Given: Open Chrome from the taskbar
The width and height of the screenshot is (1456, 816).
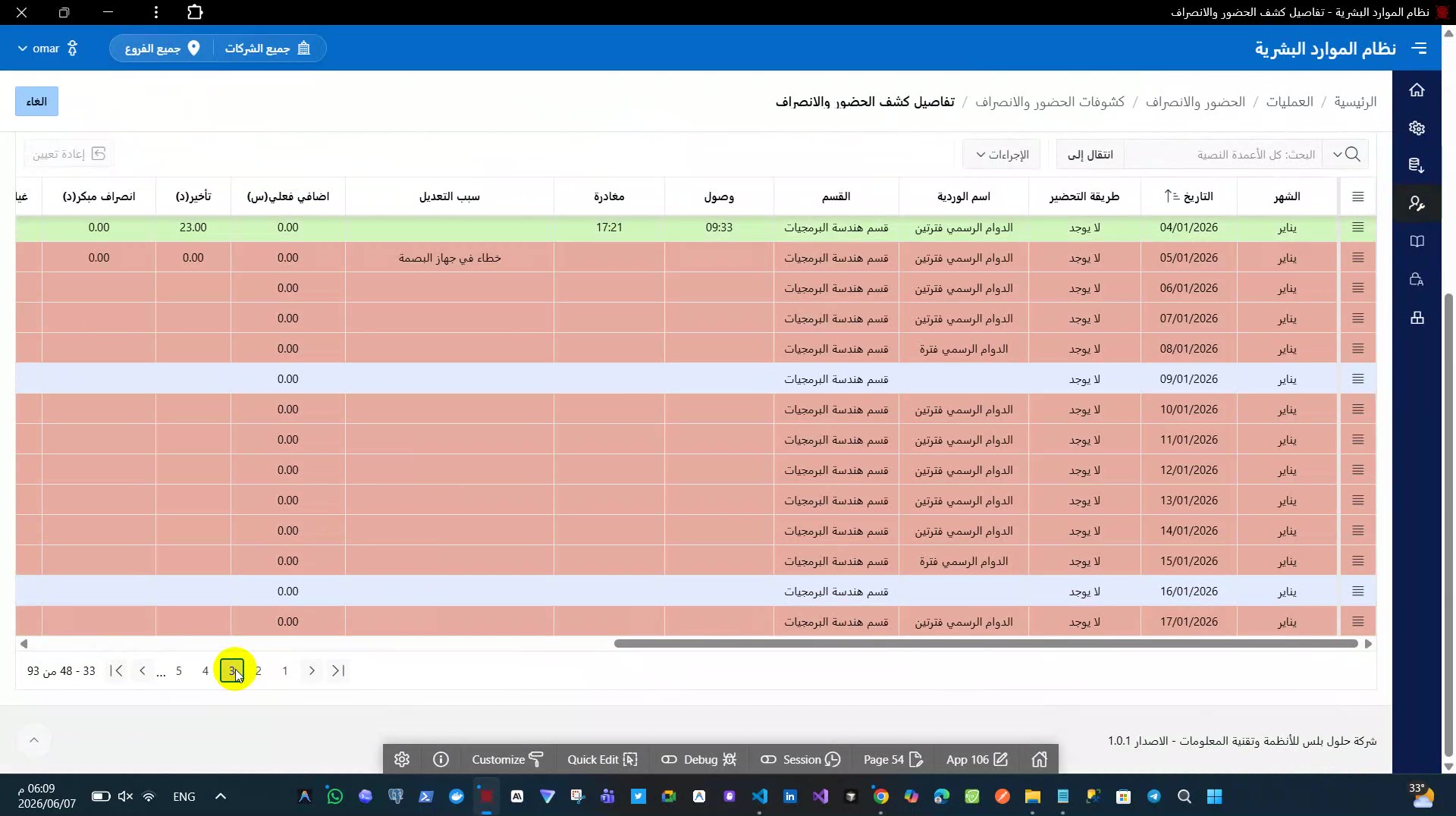Looking at the screenshot, I should click(x=880, y=796).
